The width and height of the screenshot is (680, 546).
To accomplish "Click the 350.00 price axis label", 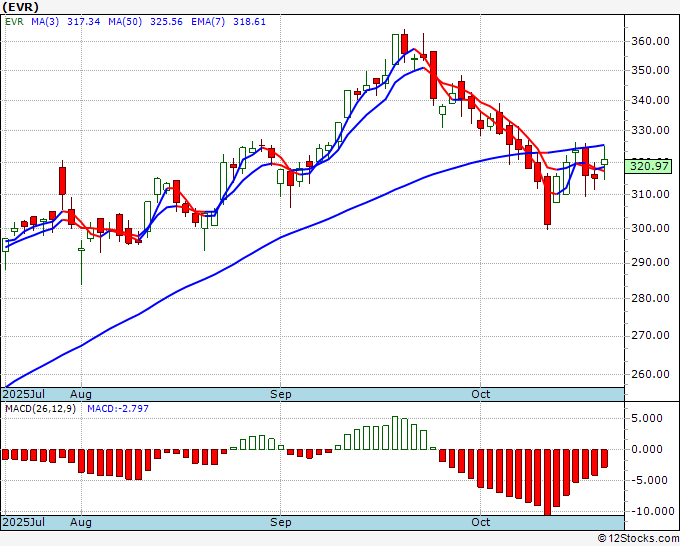I will (651, 70).
